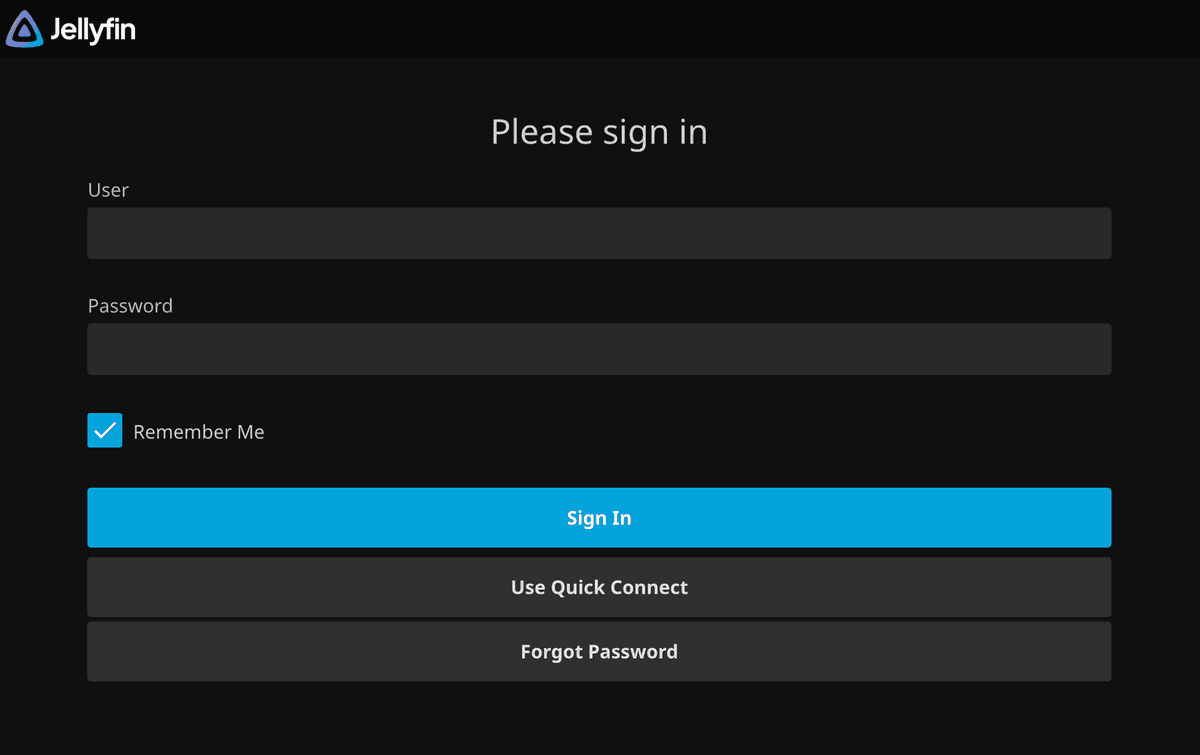Viewport: 1200px width, 755px height.
Task: Focus the Password input field
Action: pyautogui.click(x=599, y=349)
